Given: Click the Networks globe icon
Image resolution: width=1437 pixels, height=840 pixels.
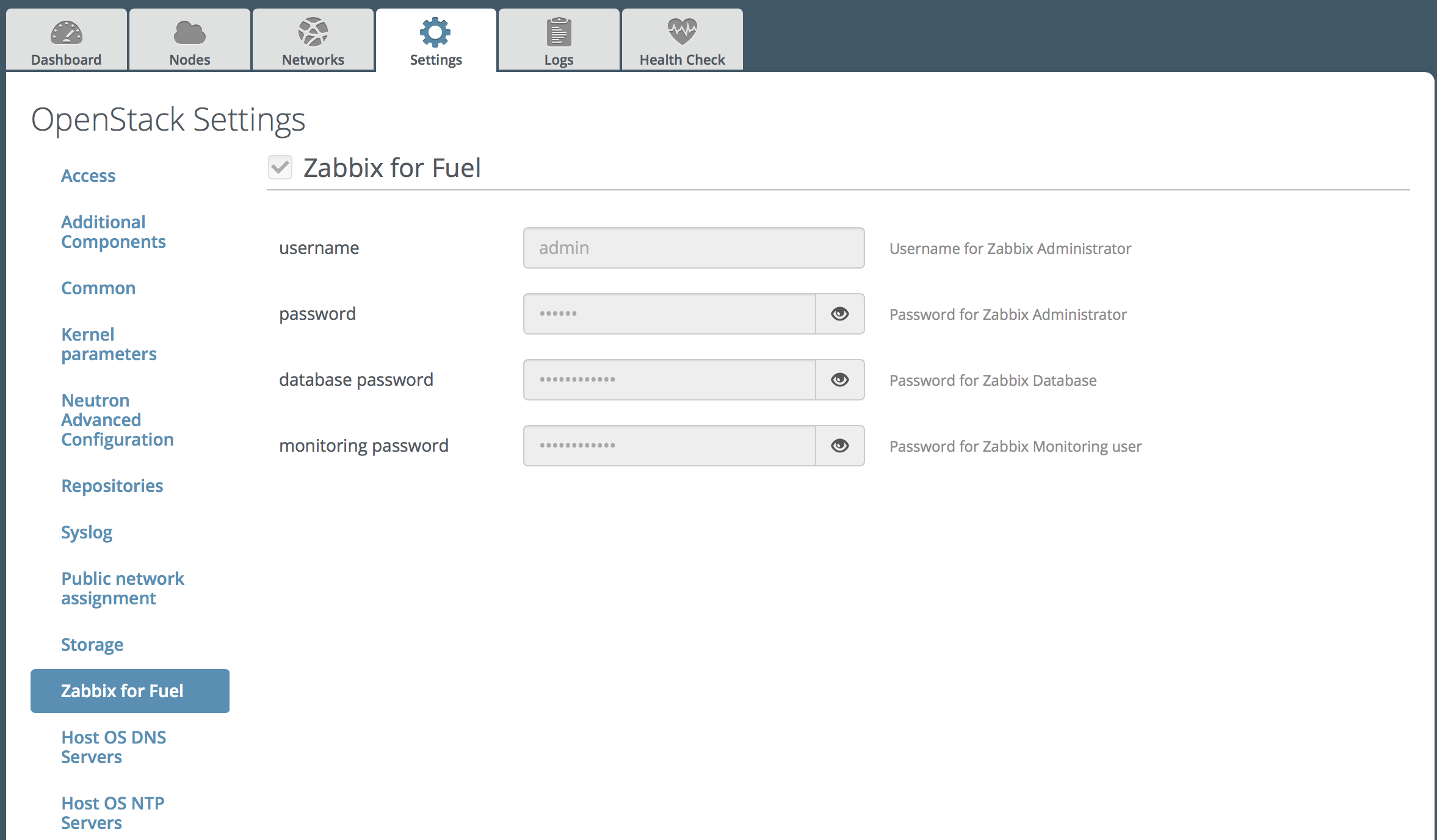Looking at the screenshot, I should tap(313, 32).
